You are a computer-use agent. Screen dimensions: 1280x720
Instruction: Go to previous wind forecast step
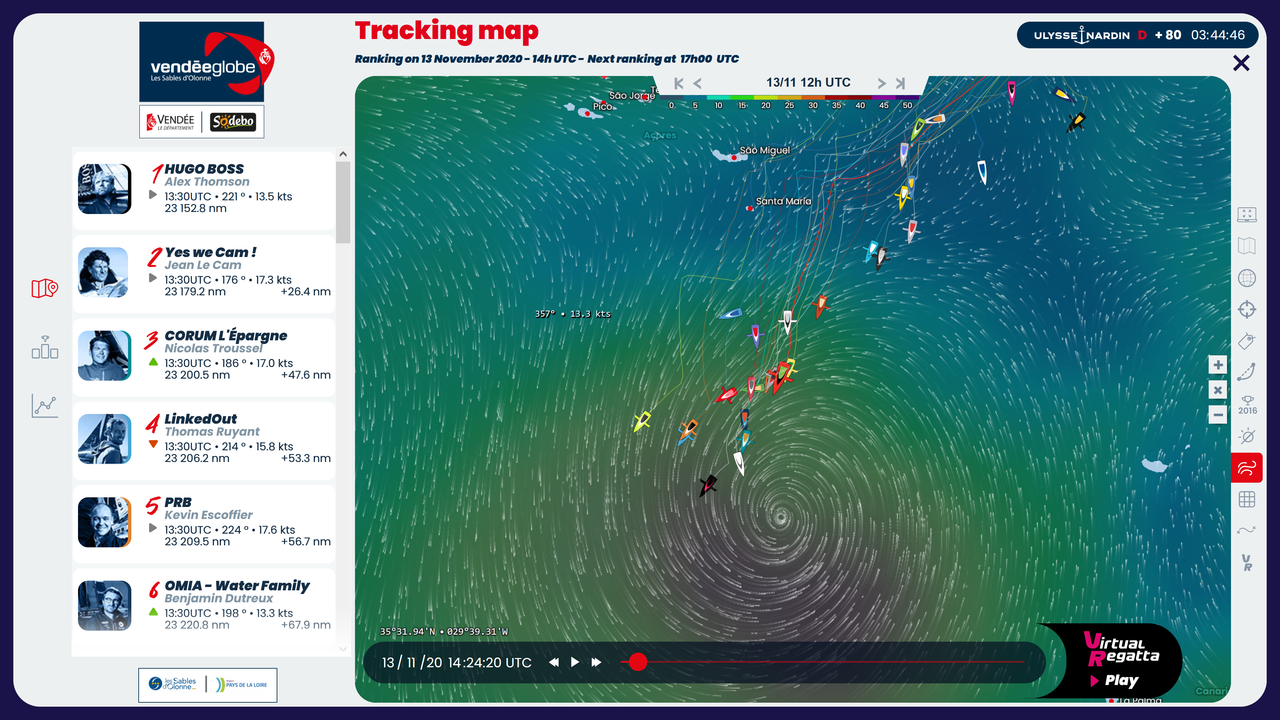click(x=697, y=84)
